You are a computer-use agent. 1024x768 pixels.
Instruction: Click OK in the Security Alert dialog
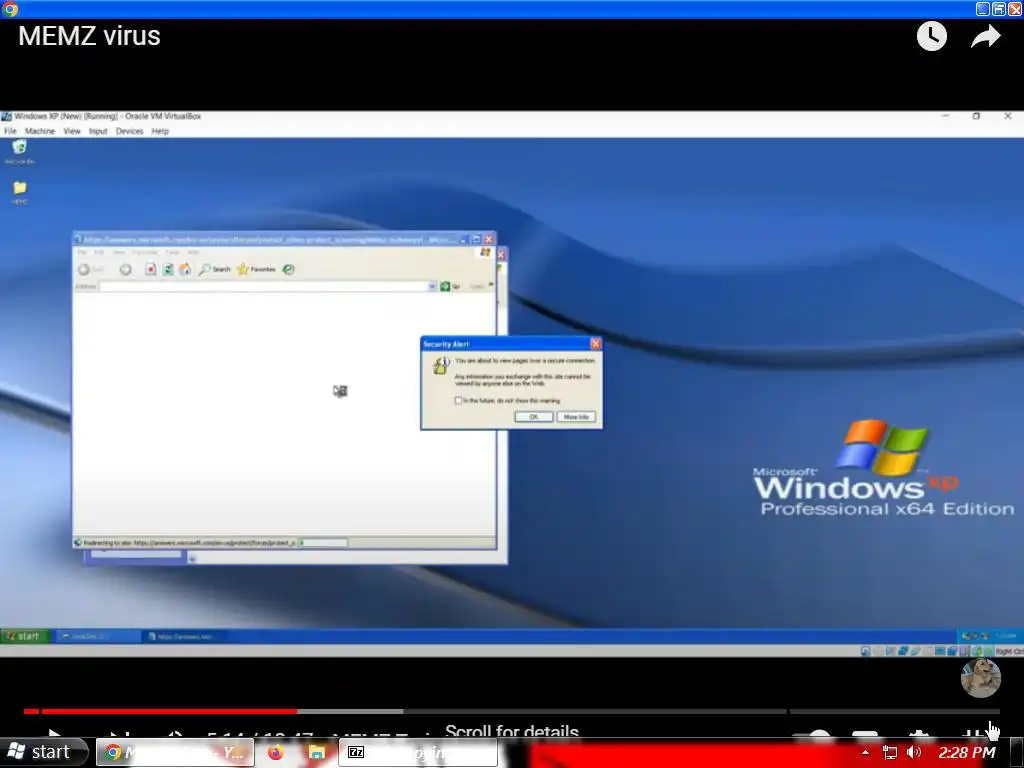534,417
